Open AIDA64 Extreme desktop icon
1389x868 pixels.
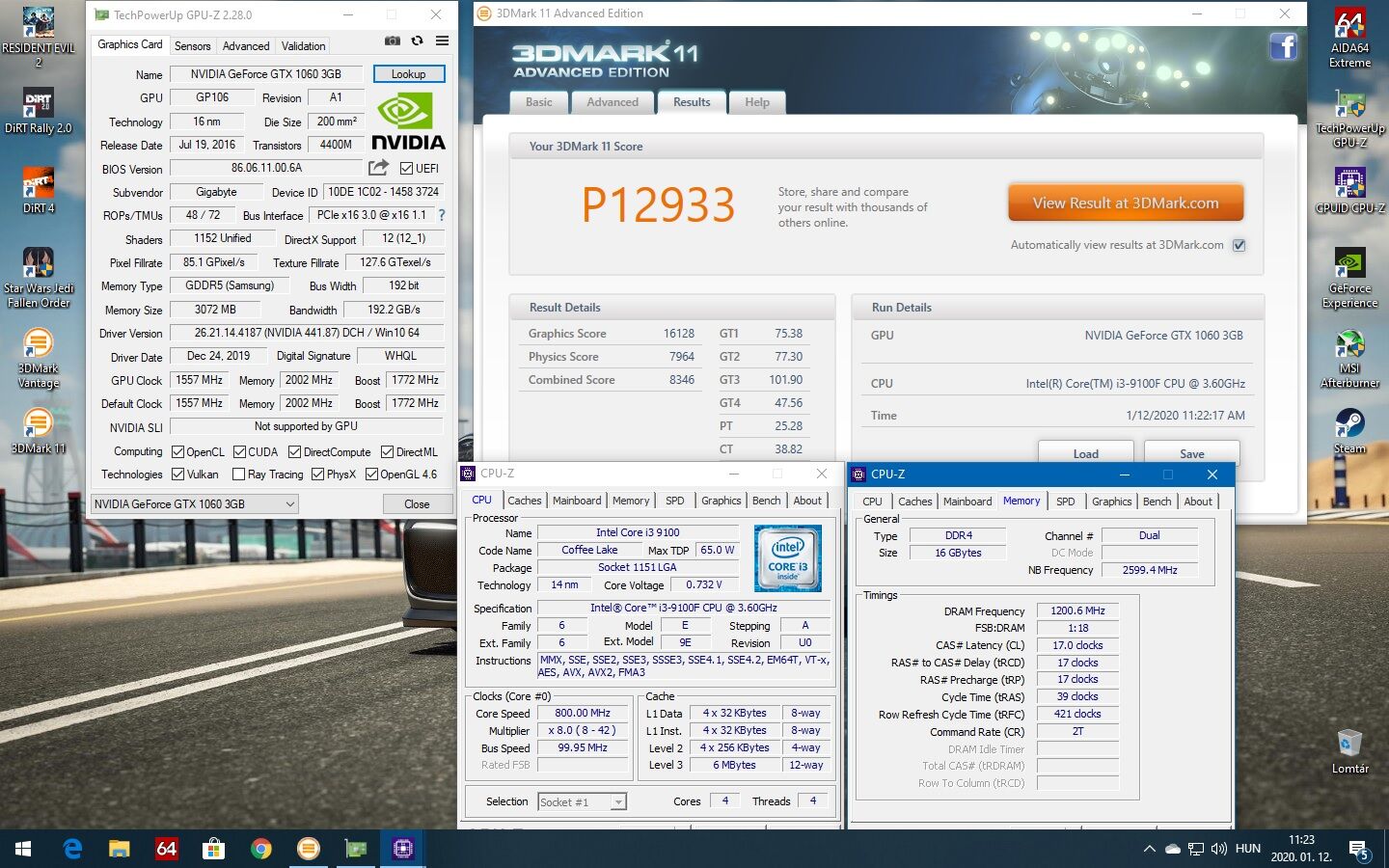pos(1349,39)
